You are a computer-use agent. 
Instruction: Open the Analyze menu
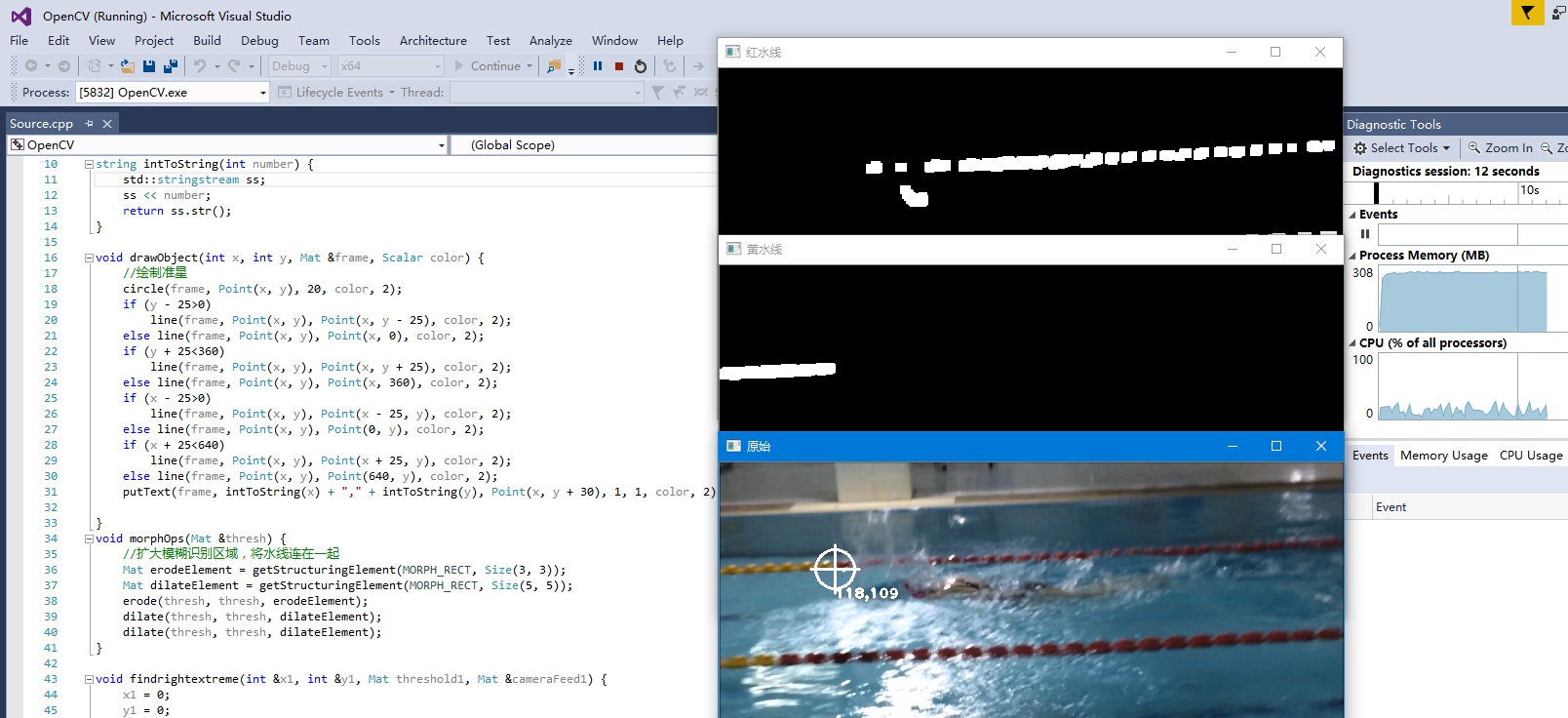(x=551, y=41)
